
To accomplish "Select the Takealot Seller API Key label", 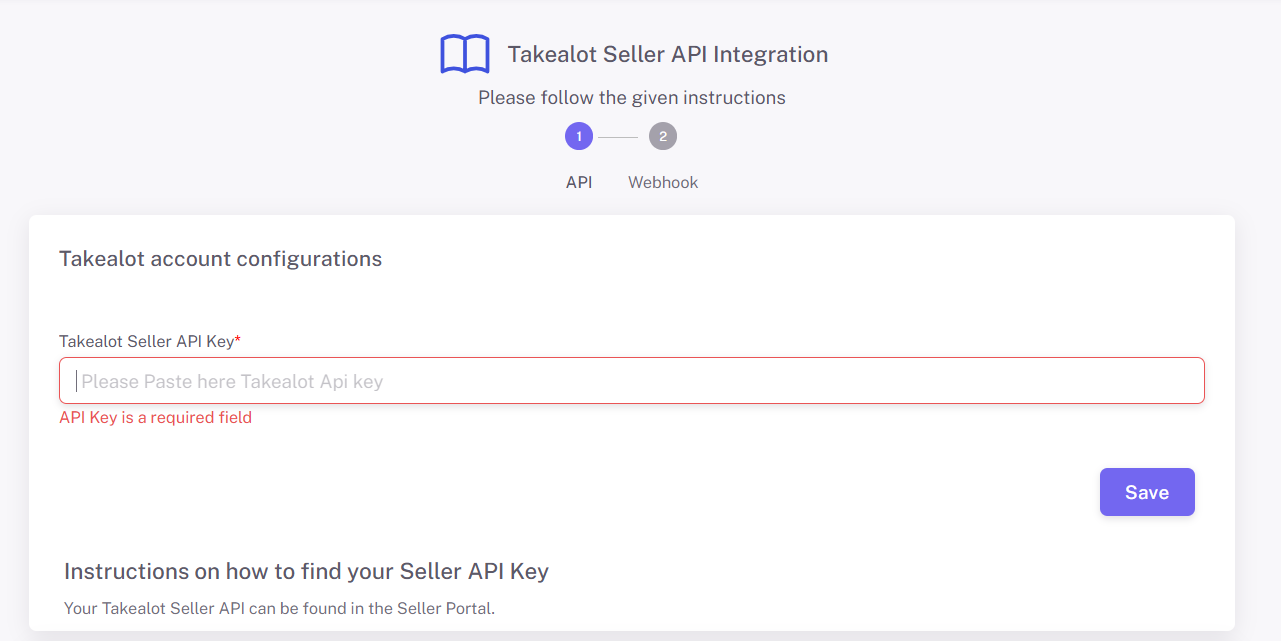I will point(149,341).
